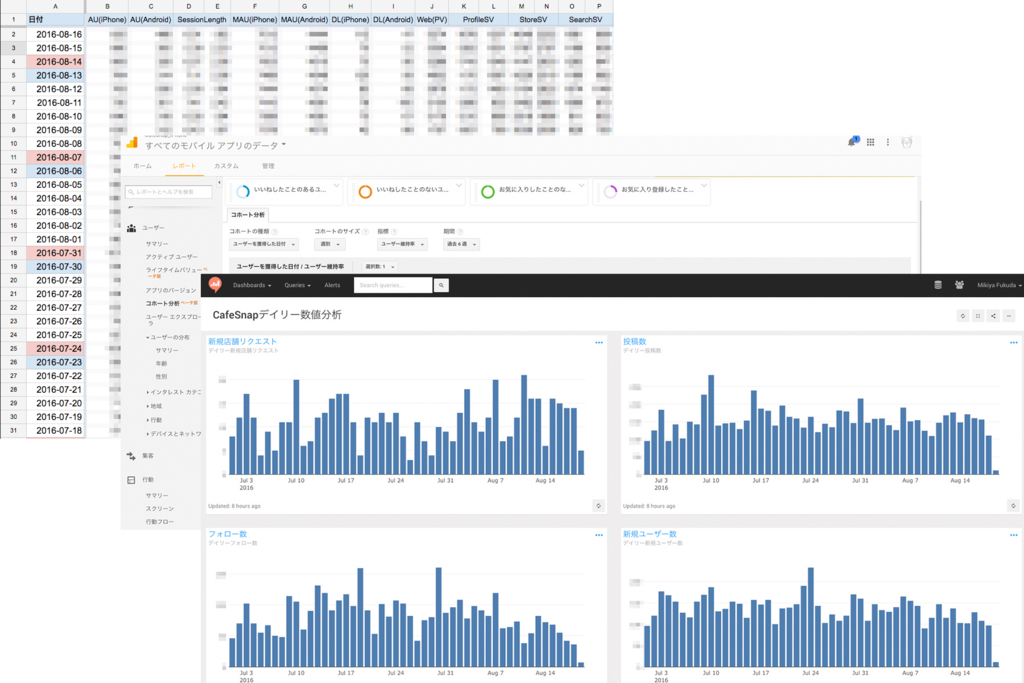Image resolution: width=1024 pixels, height=683 pixels.
Task: Toggle fullscreen mode for the dashboard
Action: [978, 316]
